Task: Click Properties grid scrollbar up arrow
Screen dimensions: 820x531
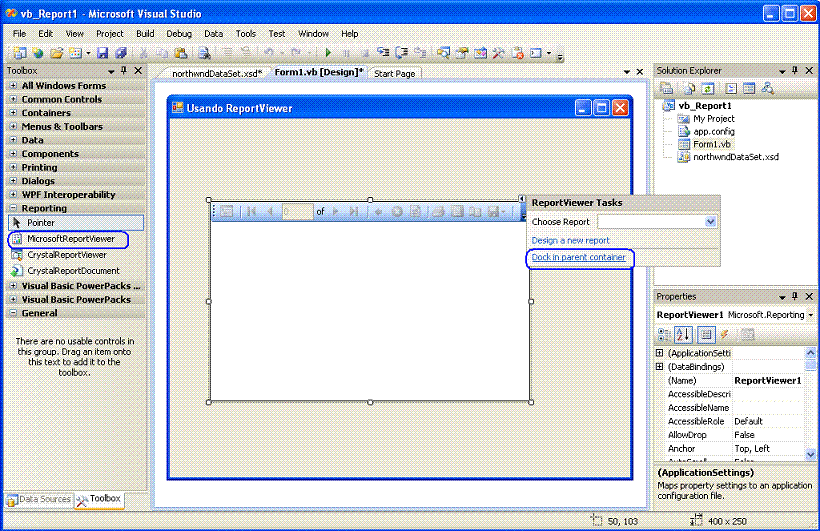Action: coord(811,353)
